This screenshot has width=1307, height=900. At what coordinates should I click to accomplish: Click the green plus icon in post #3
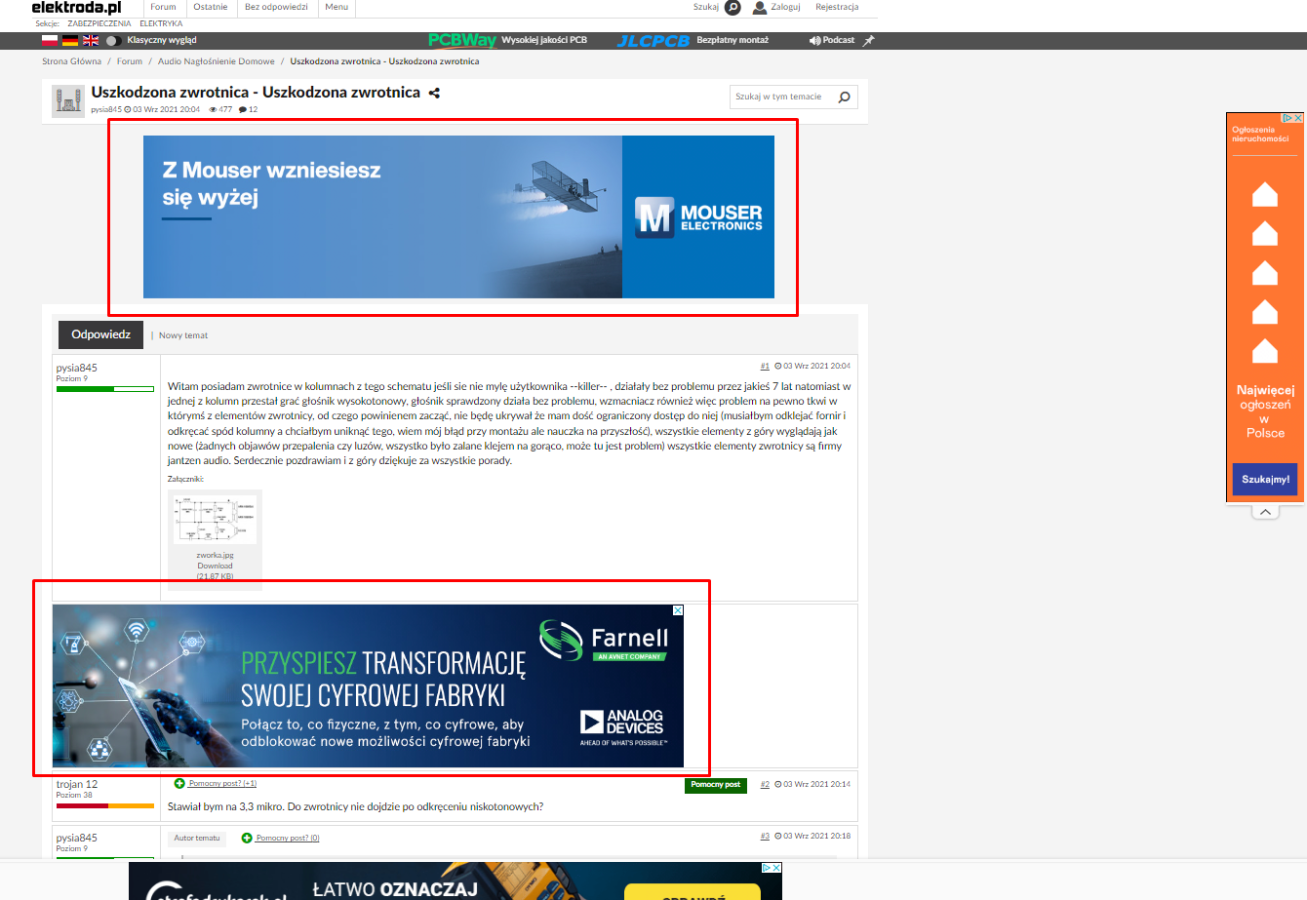(247, 838)
